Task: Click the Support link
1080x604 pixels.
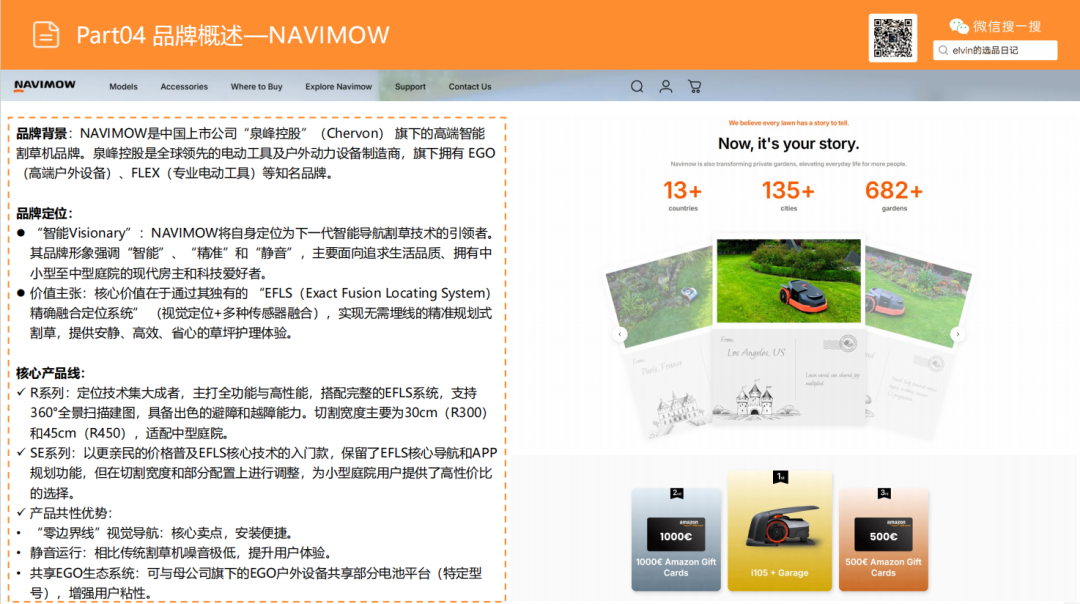Action: click(410, 87)
